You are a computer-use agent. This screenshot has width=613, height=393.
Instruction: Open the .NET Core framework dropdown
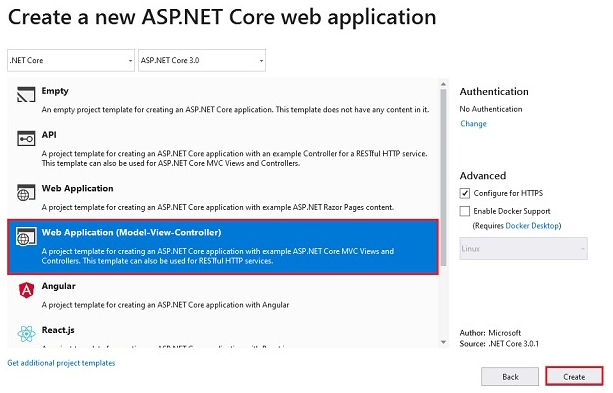[x=71, y=60]
